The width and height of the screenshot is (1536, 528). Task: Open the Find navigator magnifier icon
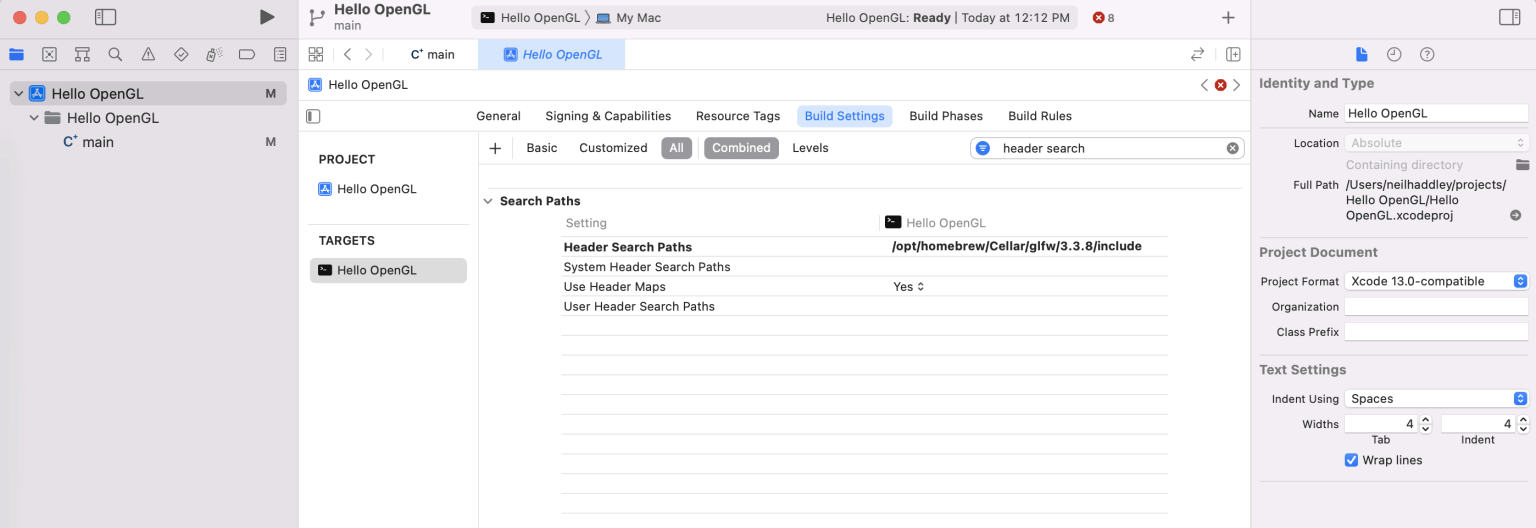tap(115, 54)
